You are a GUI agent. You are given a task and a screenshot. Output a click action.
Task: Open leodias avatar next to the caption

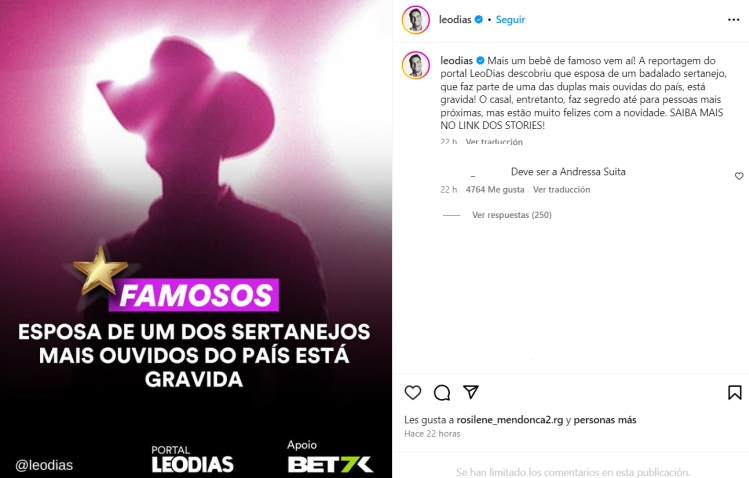point(416,65)
